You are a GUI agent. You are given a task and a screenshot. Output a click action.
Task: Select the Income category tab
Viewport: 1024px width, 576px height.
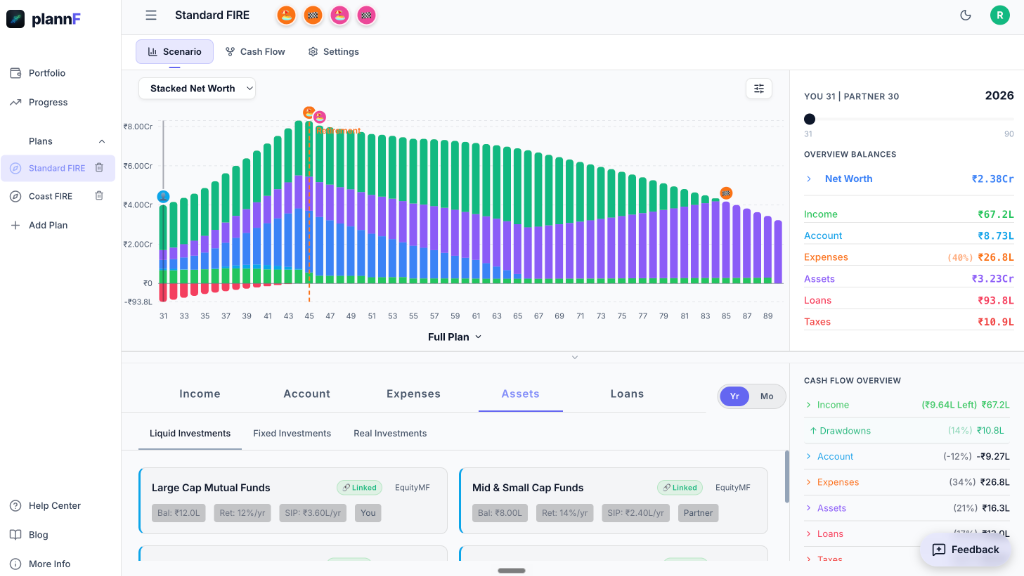click(200, 394)
